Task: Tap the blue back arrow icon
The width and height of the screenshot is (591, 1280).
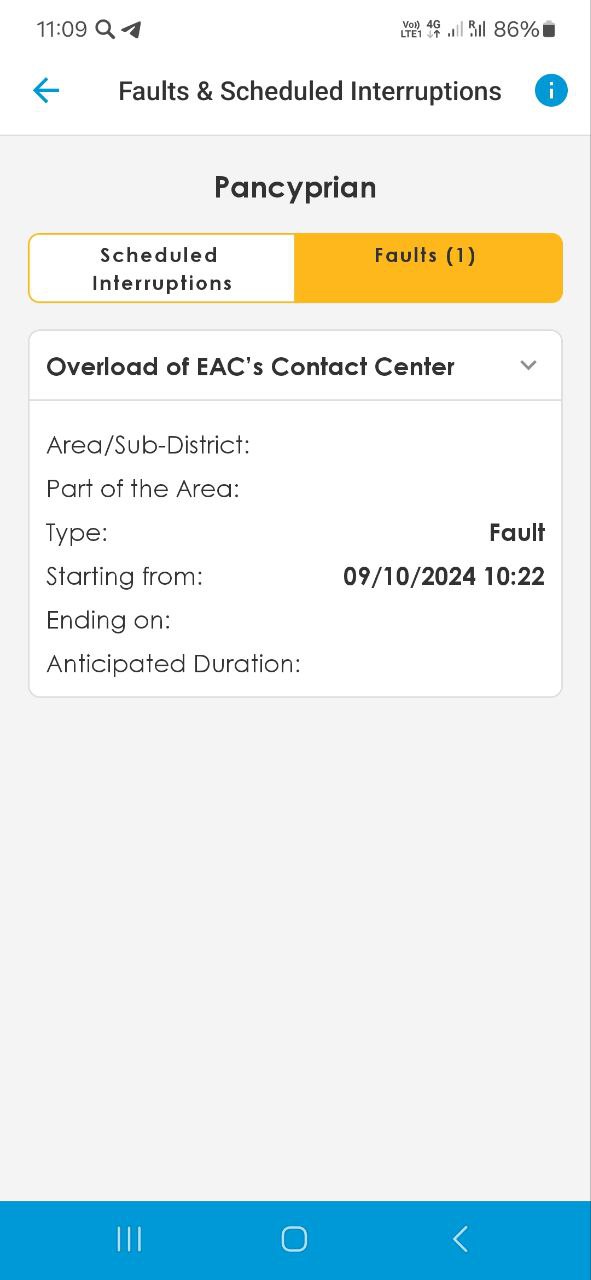Action: 46,91
